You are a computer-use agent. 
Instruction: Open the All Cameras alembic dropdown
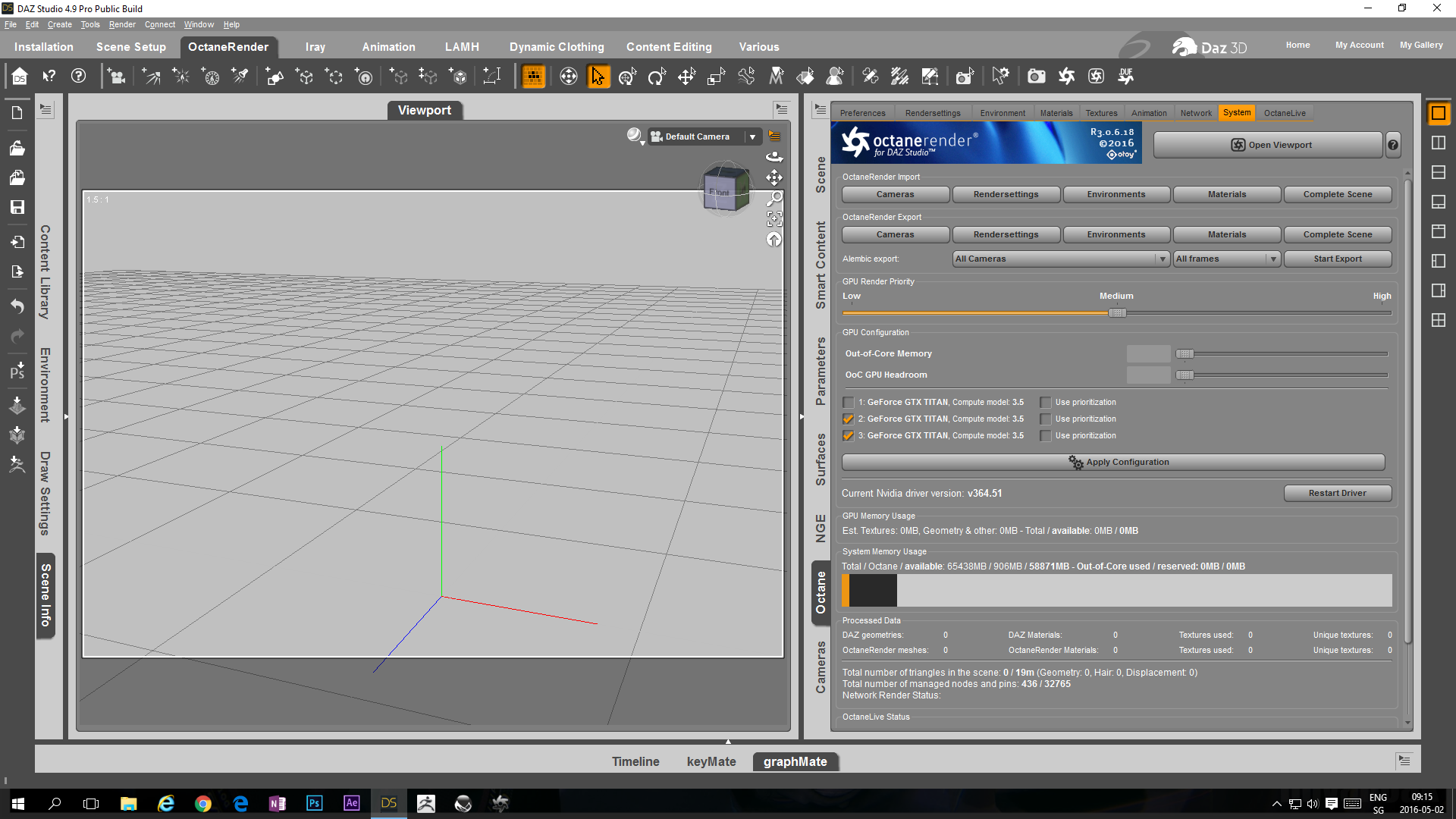[x=1059, y=259]
